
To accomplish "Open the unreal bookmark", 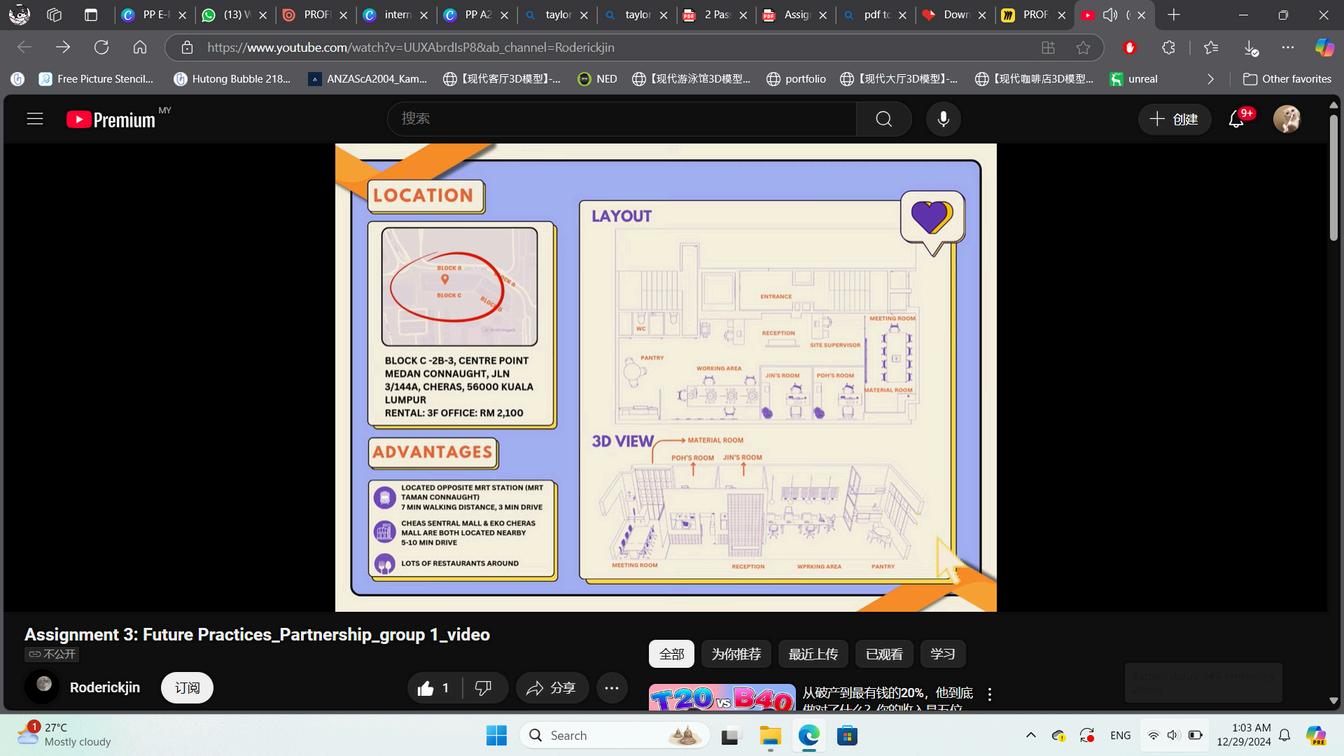I will (1134, 79).
